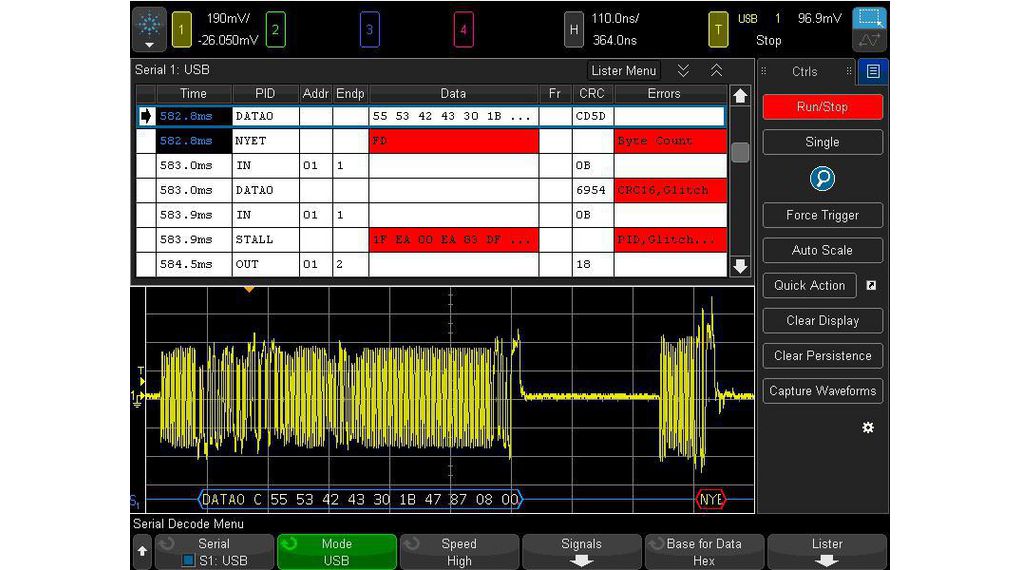Open controls settings gear icon

[x=867, y=427]
